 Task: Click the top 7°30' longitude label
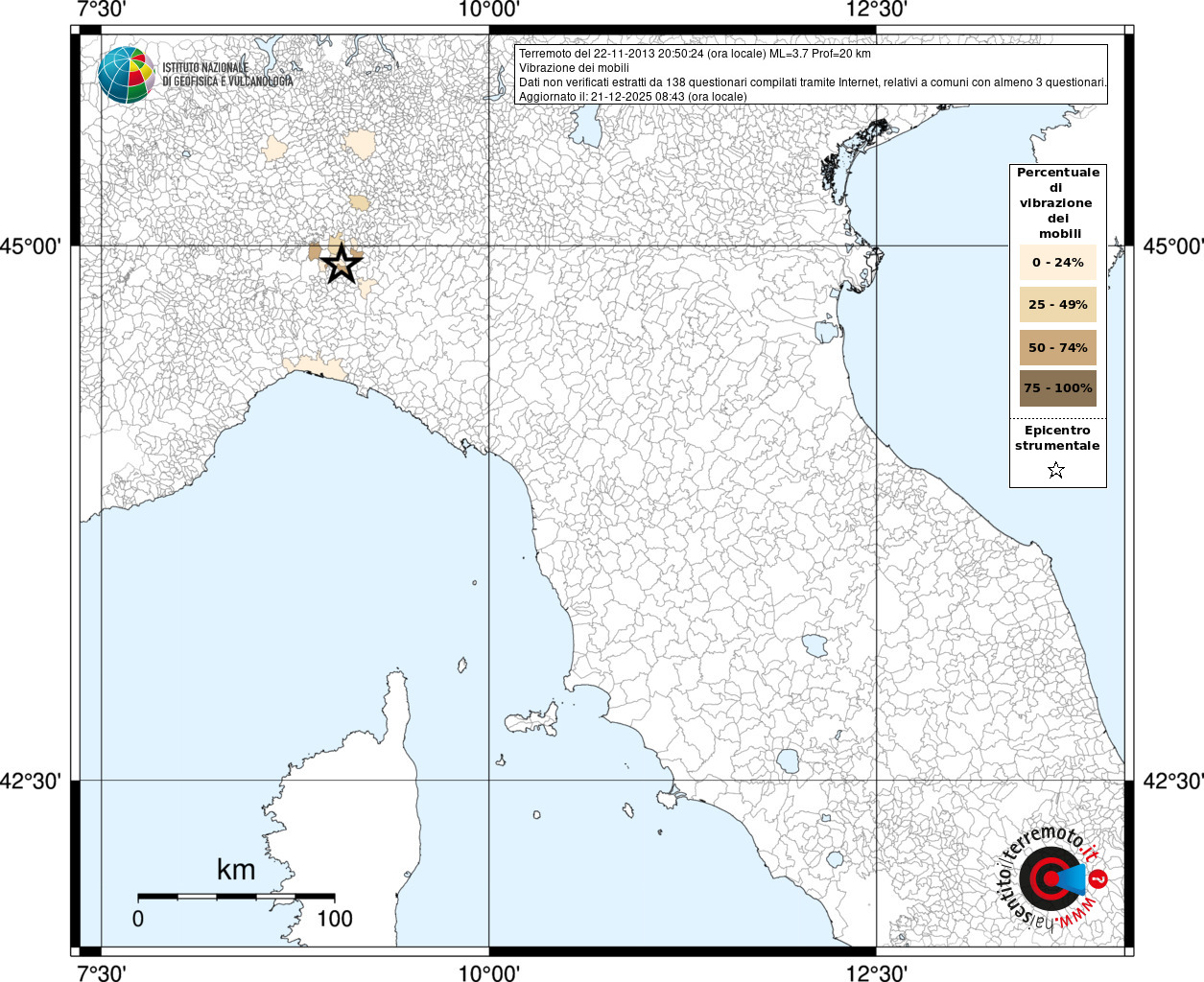101,10
